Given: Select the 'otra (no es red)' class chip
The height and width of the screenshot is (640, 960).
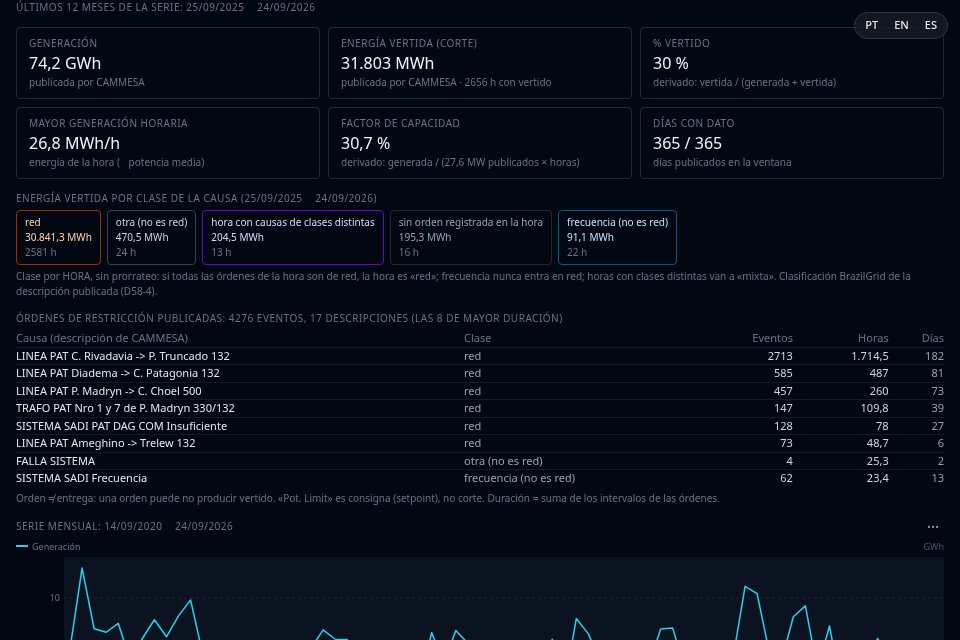Looking at the screenshot, I should click(x=151, y=238).
